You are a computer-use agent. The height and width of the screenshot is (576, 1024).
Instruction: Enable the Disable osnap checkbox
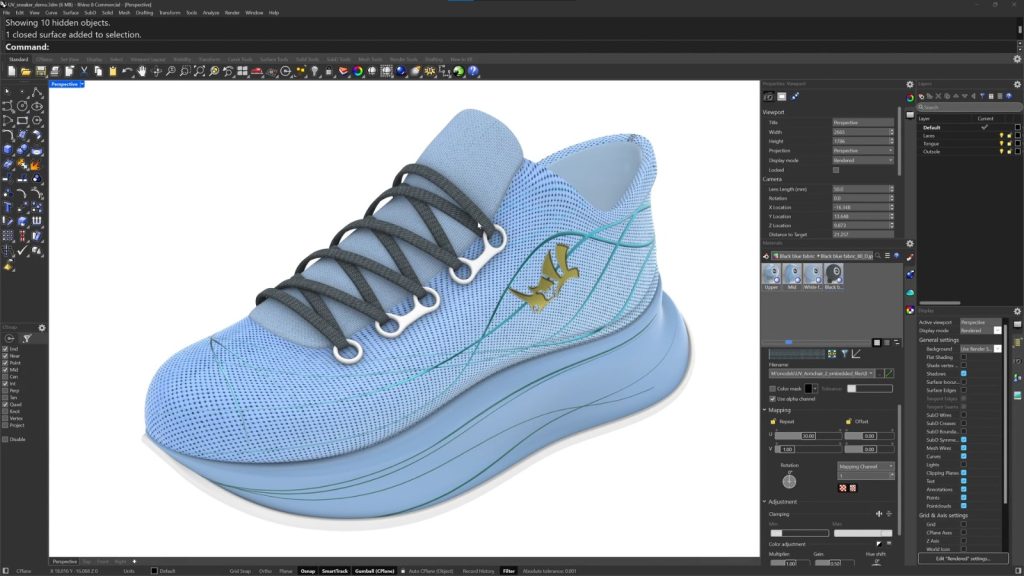click(5, 440)
